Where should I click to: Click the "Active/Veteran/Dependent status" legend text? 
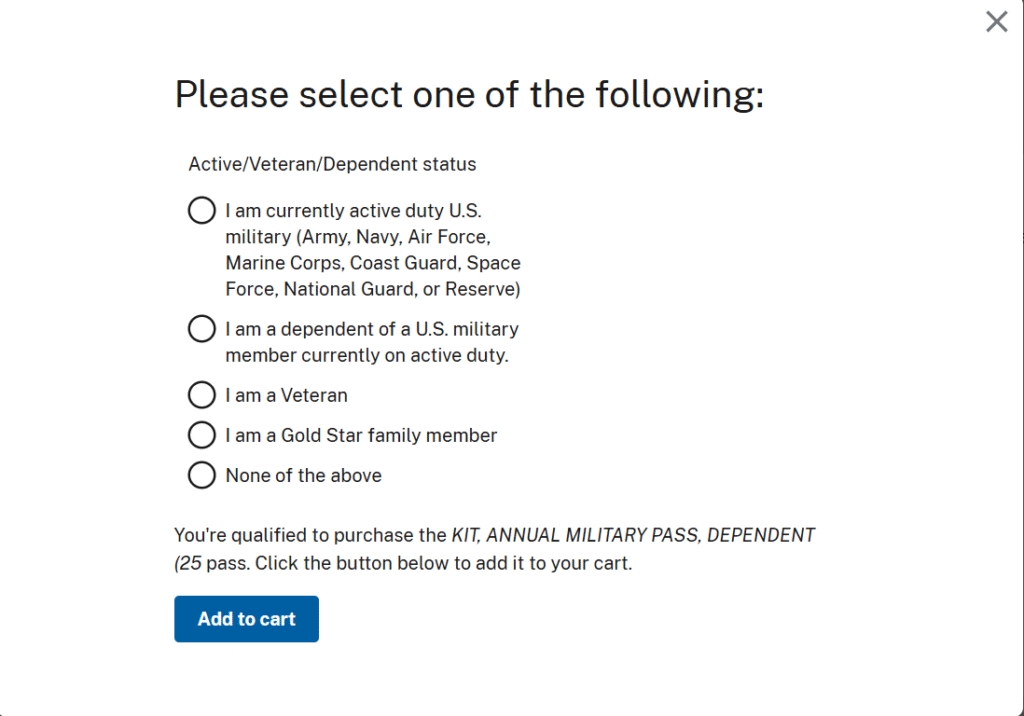[332, 164]
